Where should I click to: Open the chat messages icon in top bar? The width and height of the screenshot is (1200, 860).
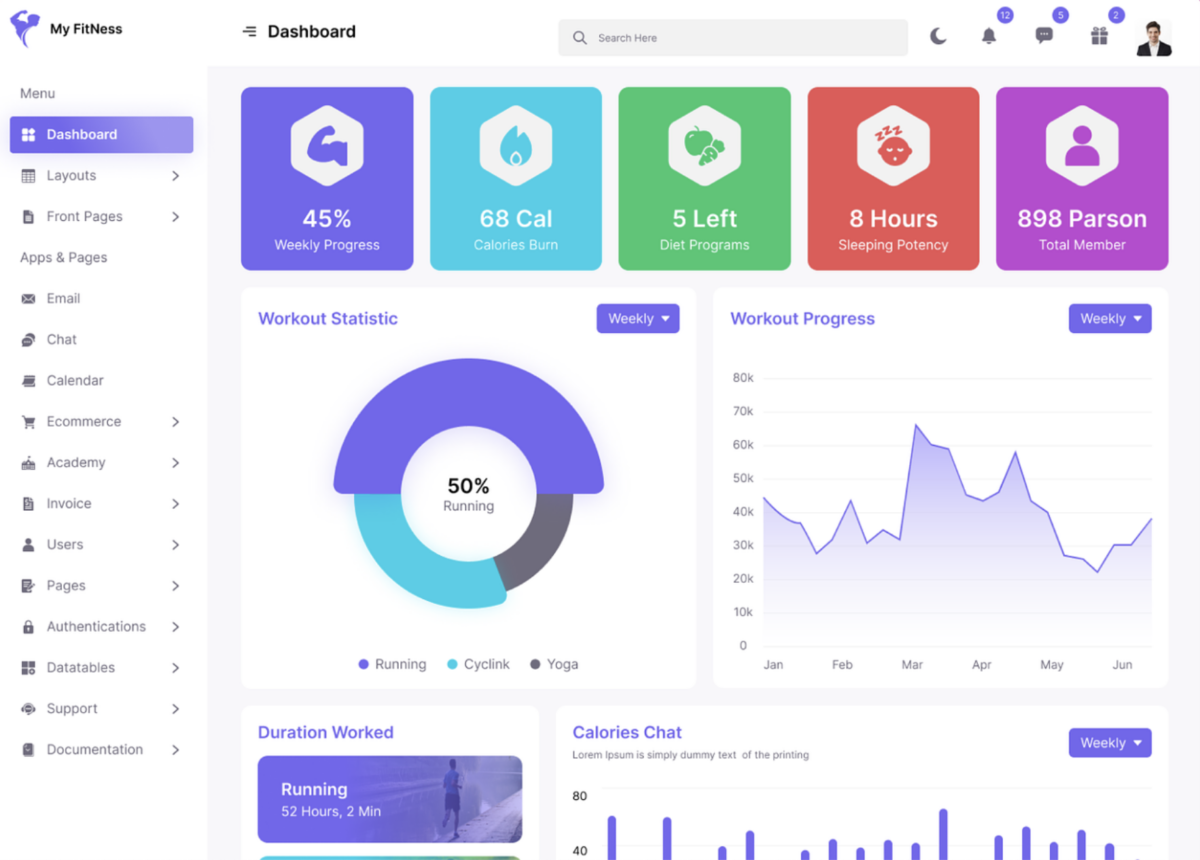click(1044, 36)
